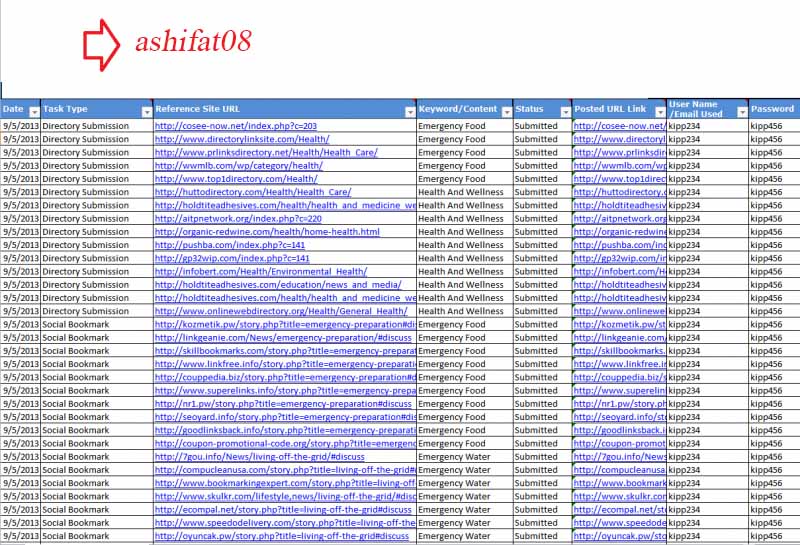This screenshot has height=545, width=800.
Task: Open the Date column filter dropdown
Action: coord(34,112)
